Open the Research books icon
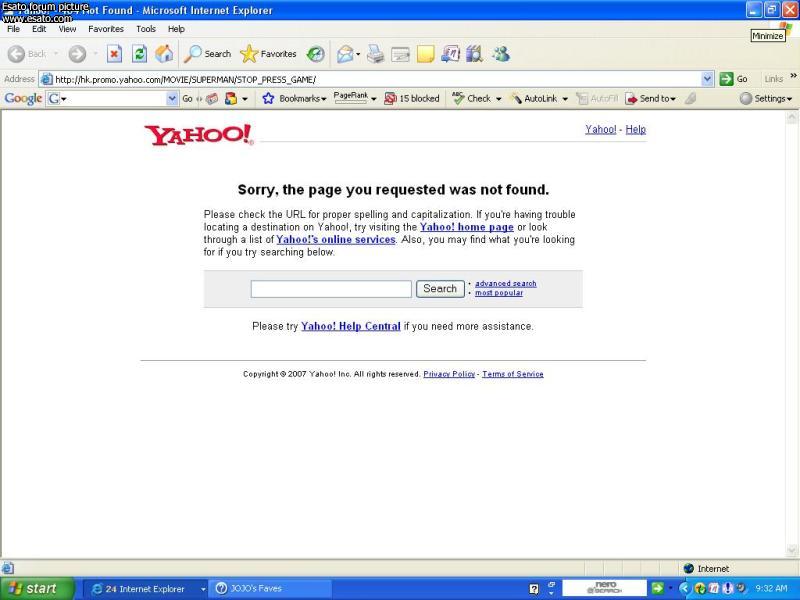Viewport: 800px width, 600px height. (x=474, y=54)
